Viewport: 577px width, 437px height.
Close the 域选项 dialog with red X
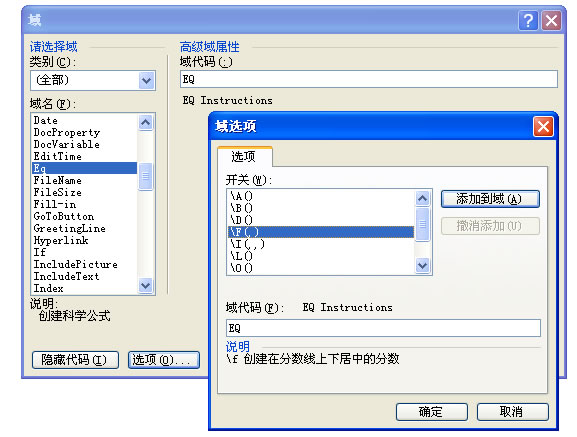click(x=543, y=127)
